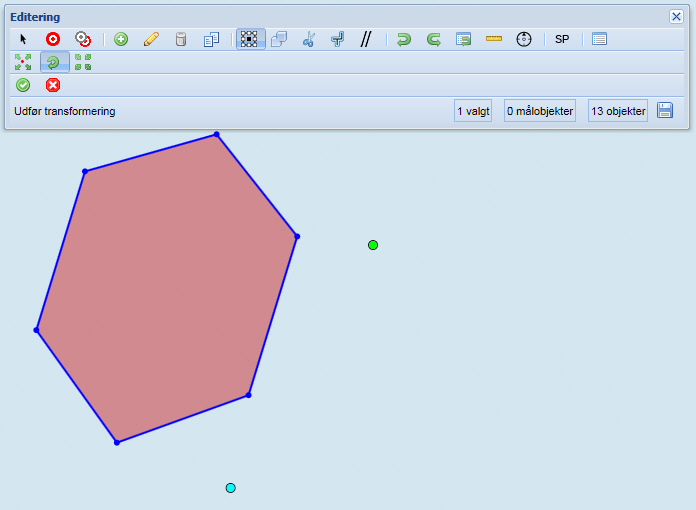
Task: Click the red target snap icon
Action: 53,39
